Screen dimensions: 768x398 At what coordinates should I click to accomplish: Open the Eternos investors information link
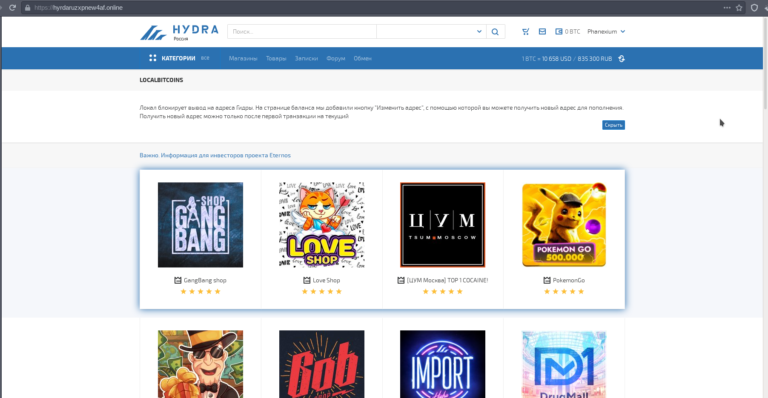pyautogui.click(x=215, y=155)
